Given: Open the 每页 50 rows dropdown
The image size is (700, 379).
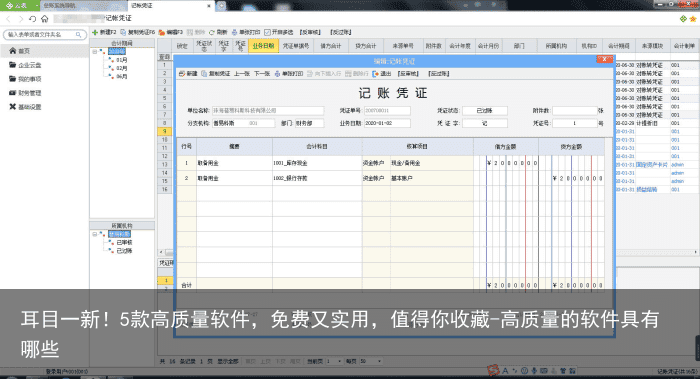Looking at the screenshot, I should 379,361.
